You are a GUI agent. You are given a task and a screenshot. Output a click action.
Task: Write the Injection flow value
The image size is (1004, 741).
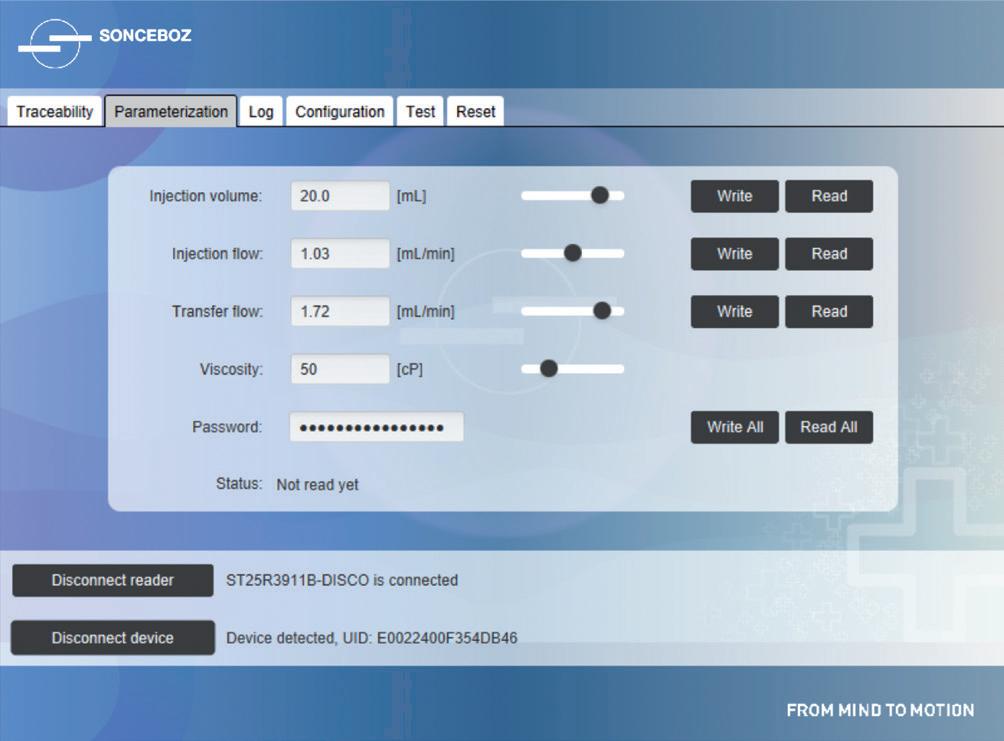coord(734,254)
